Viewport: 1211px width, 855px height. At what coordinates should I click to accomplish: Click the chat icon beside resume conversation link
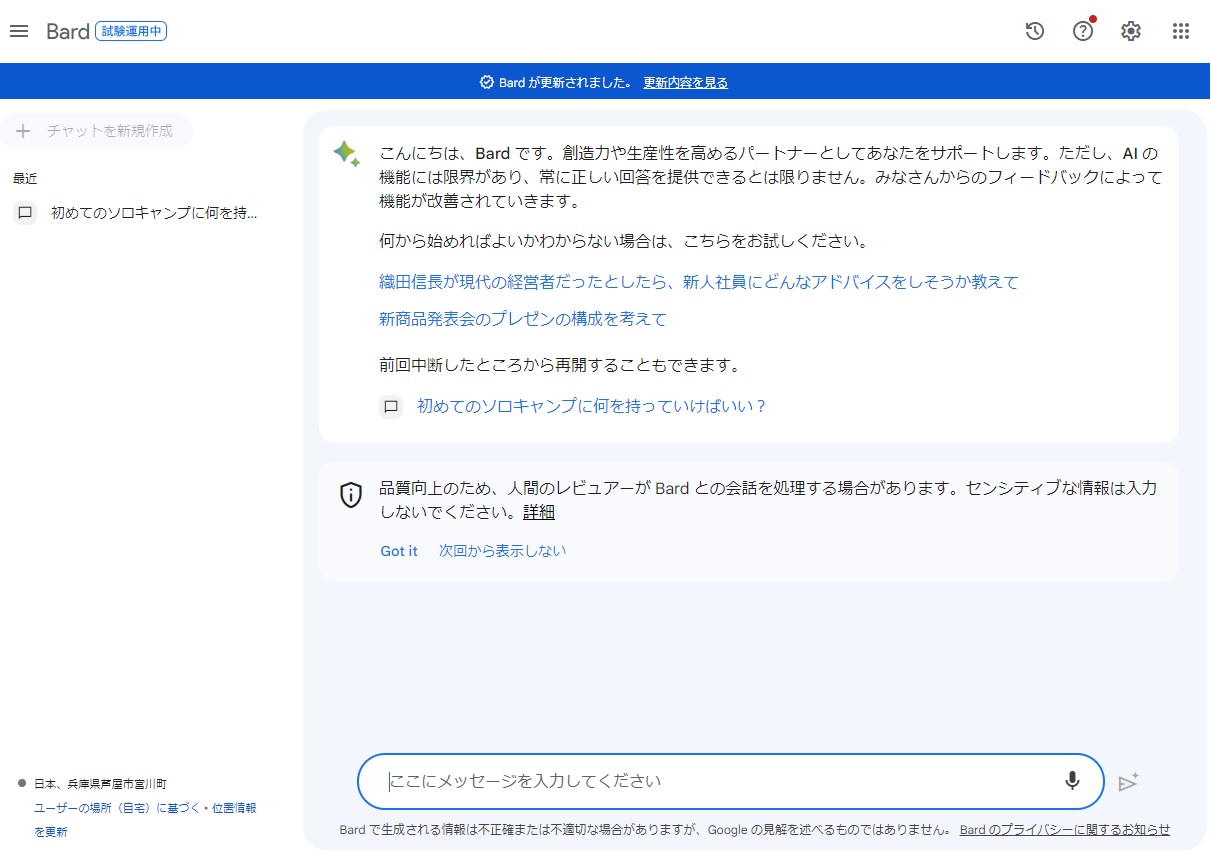[x=391, y=406]
